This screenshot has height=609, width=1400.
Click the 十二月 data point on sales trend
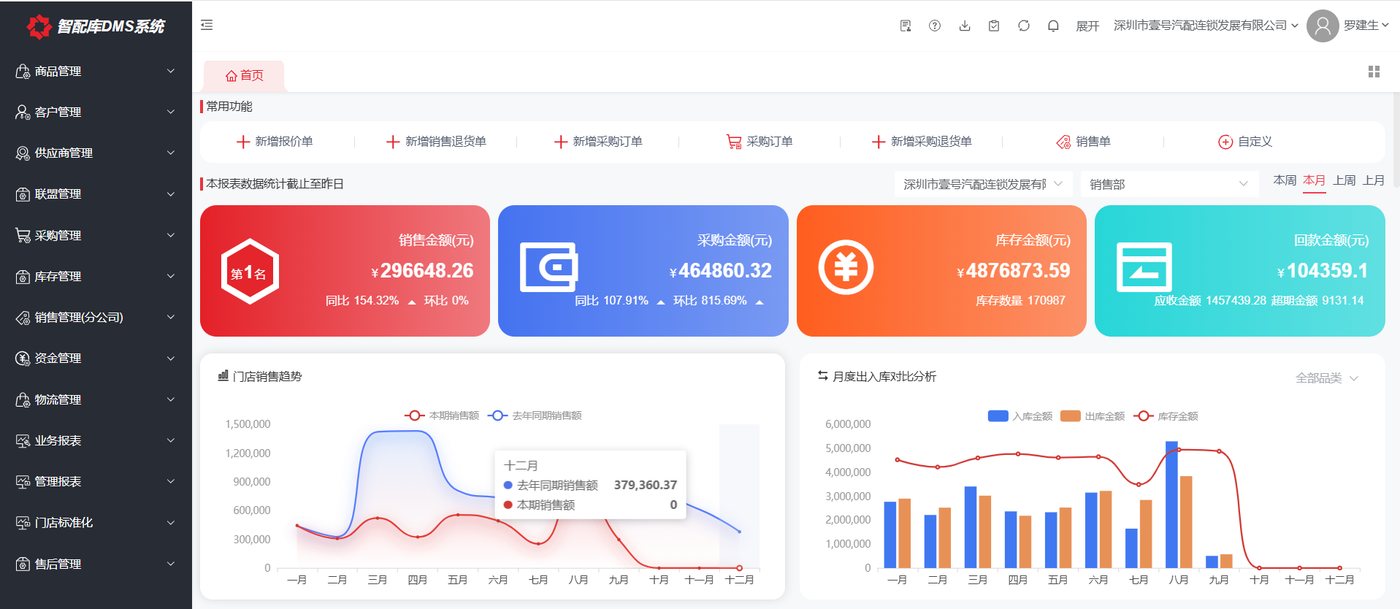(x=739, y=568)
